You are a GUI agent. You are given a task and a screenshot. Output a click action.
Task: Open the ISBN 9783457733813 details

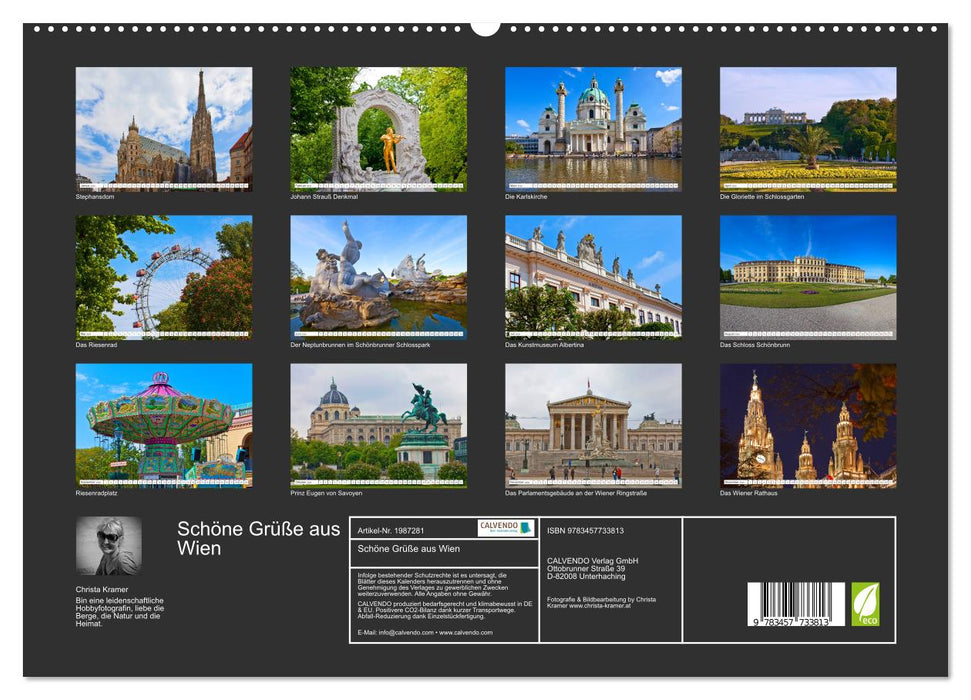tap(584, 530)
